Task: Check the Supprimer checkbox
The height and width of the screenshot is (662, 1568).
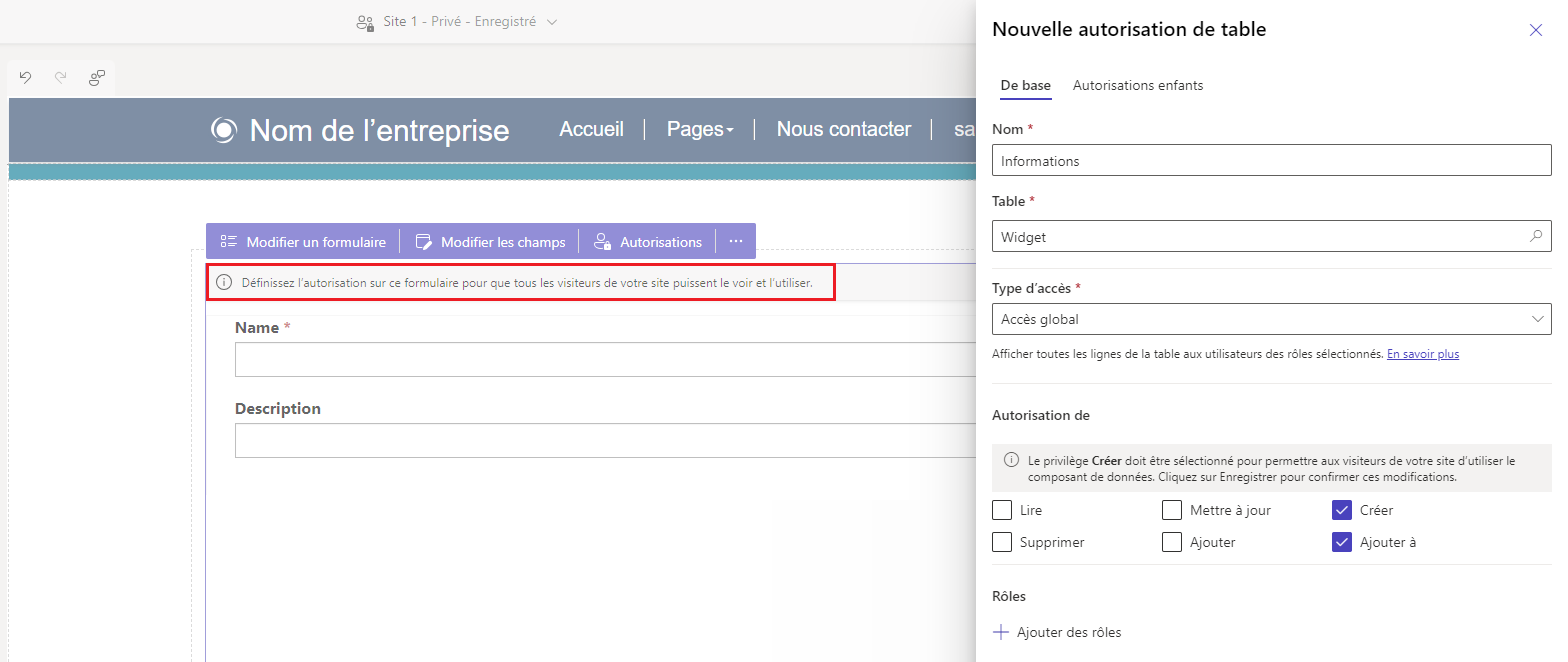Action: point(1002,542)
